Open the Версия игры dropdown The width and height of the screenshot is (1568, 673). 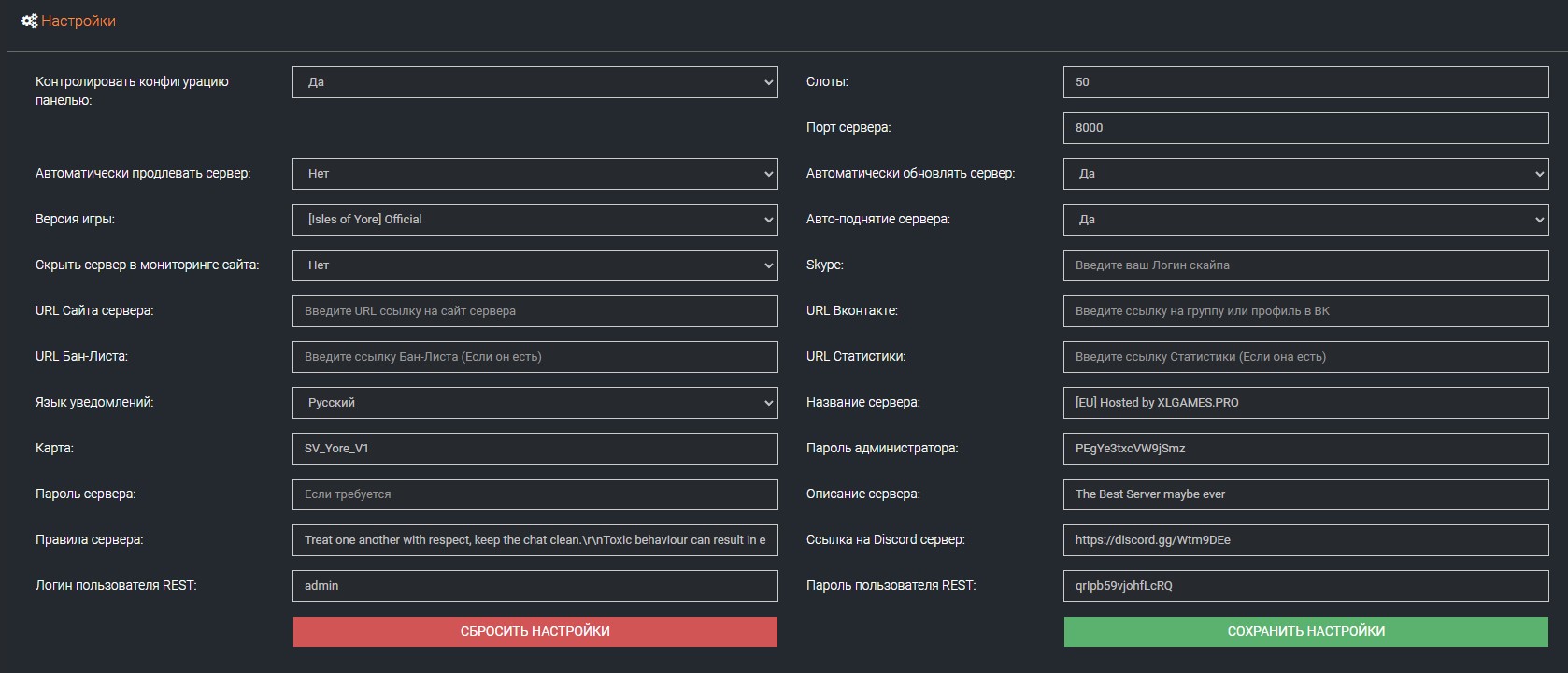[x=535, y=220]
